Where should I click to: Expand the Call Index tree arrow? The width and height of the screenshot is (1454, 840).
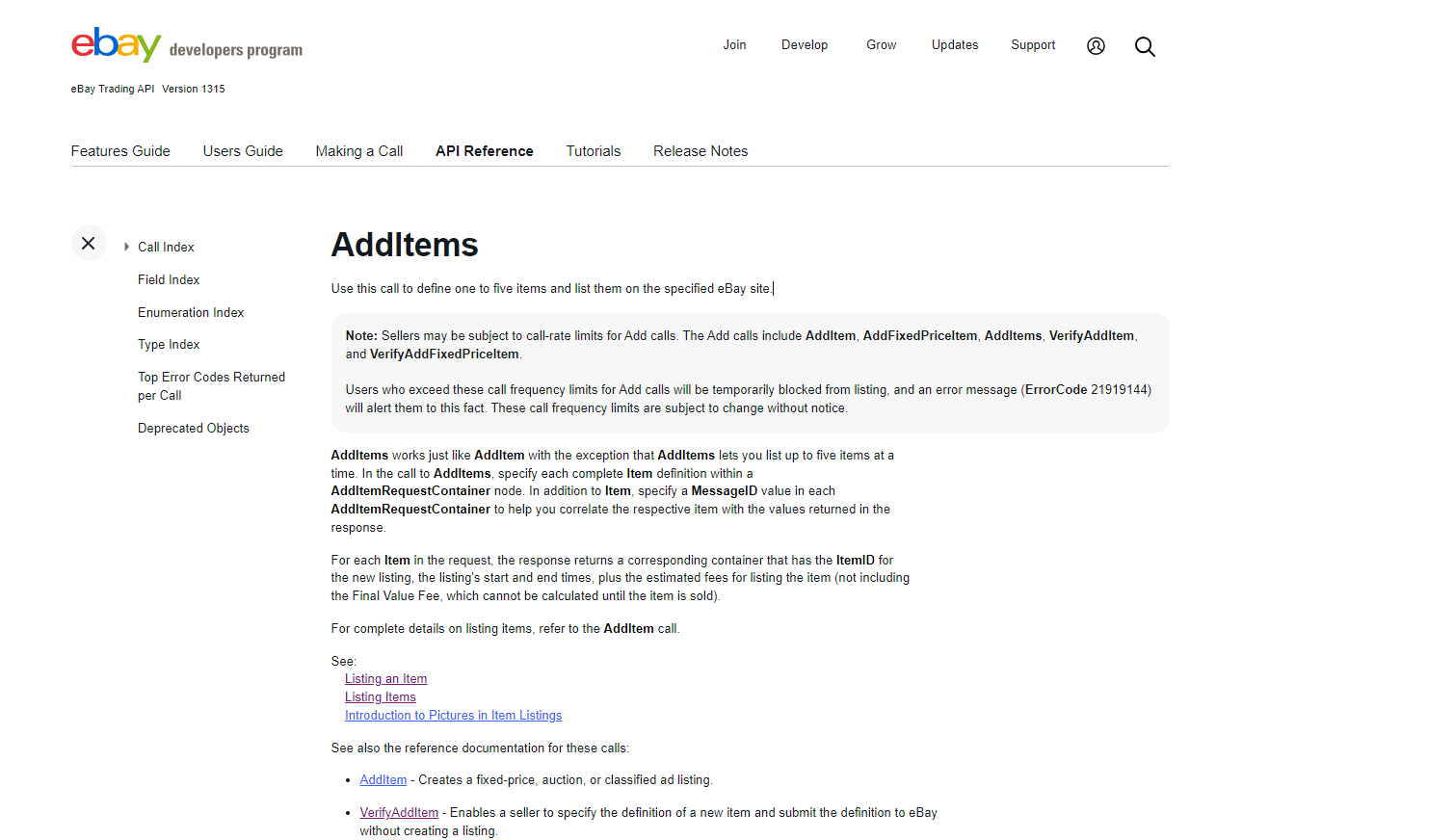coord(126,247)
